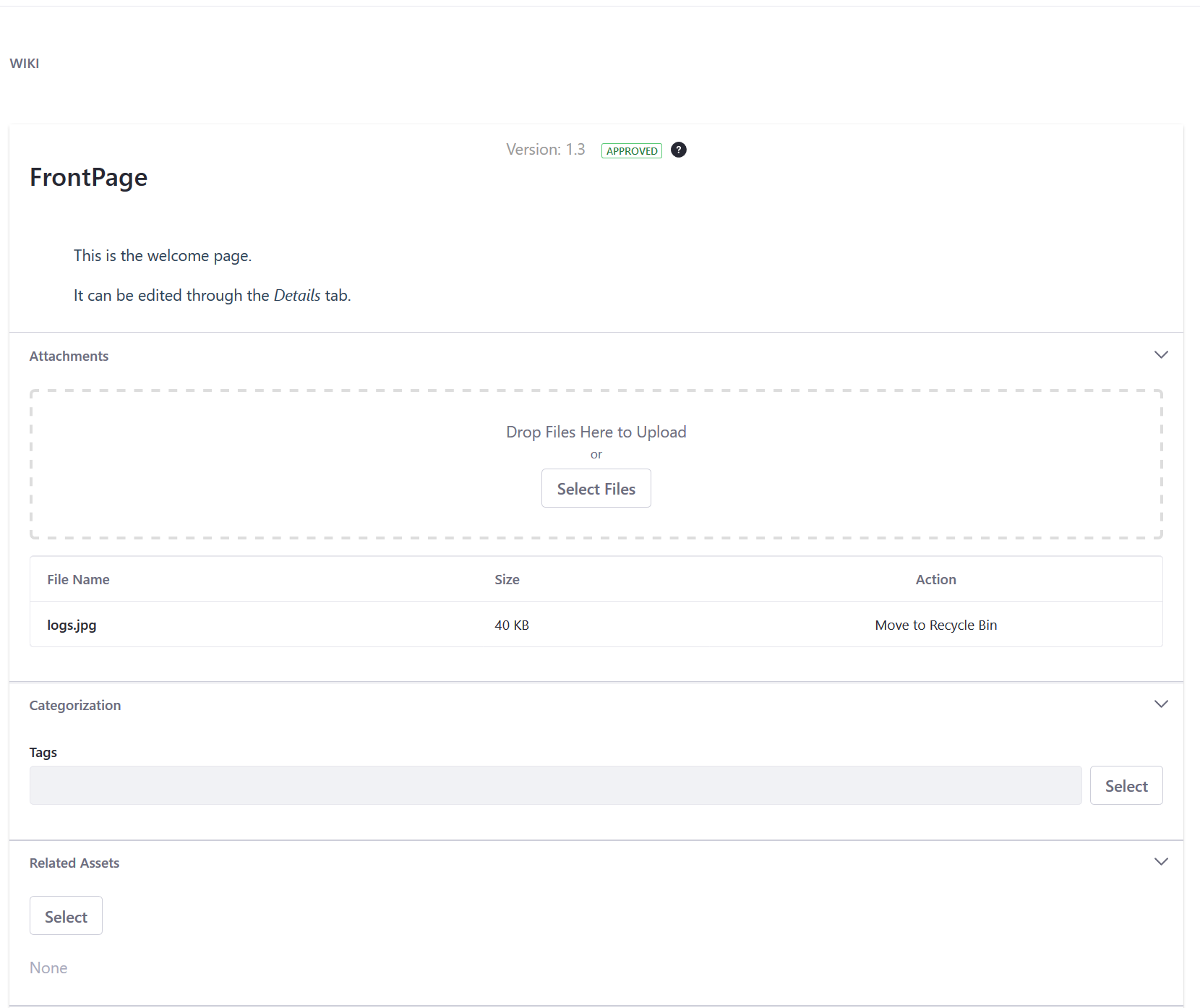The image size is (1200, 1008).
Task: Collapse the Categorization section chevron
Action: [x=1161, y=704]
